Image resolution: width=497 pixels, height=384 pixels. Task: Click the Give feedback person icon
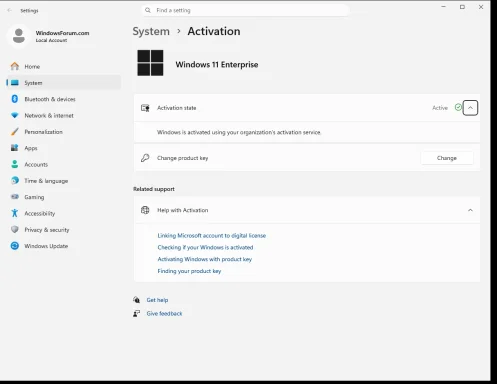pyautogui.click(x=136, y=313)
